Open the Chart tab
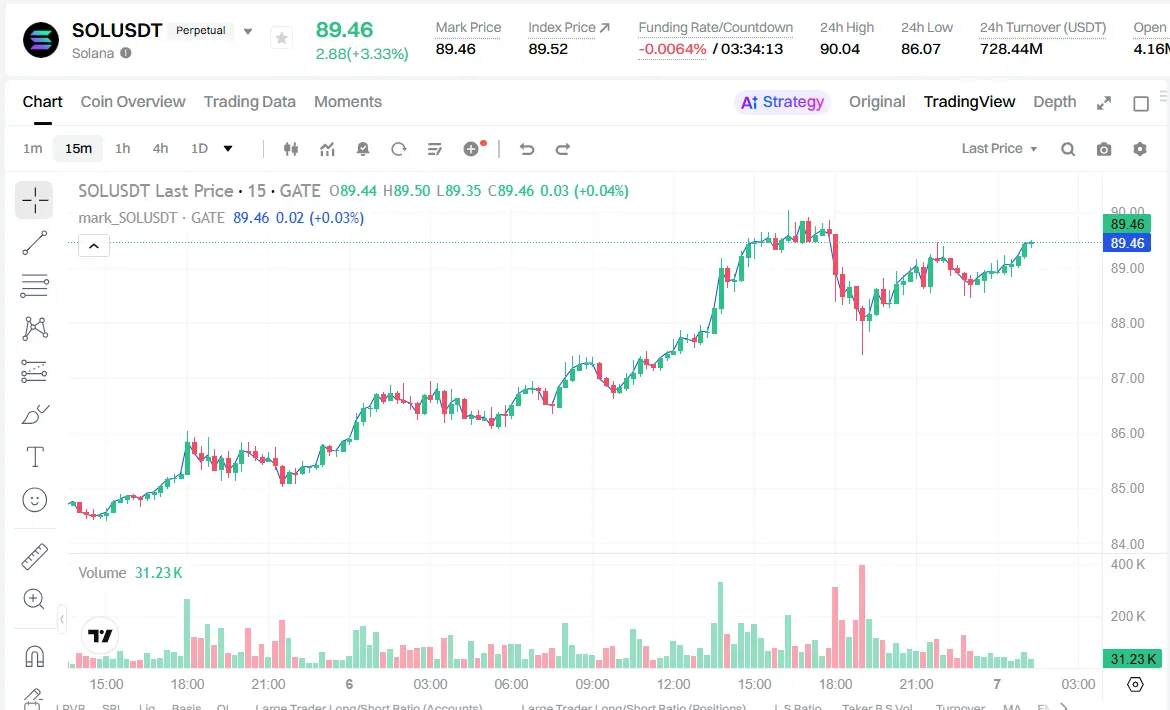 (43, 102)
